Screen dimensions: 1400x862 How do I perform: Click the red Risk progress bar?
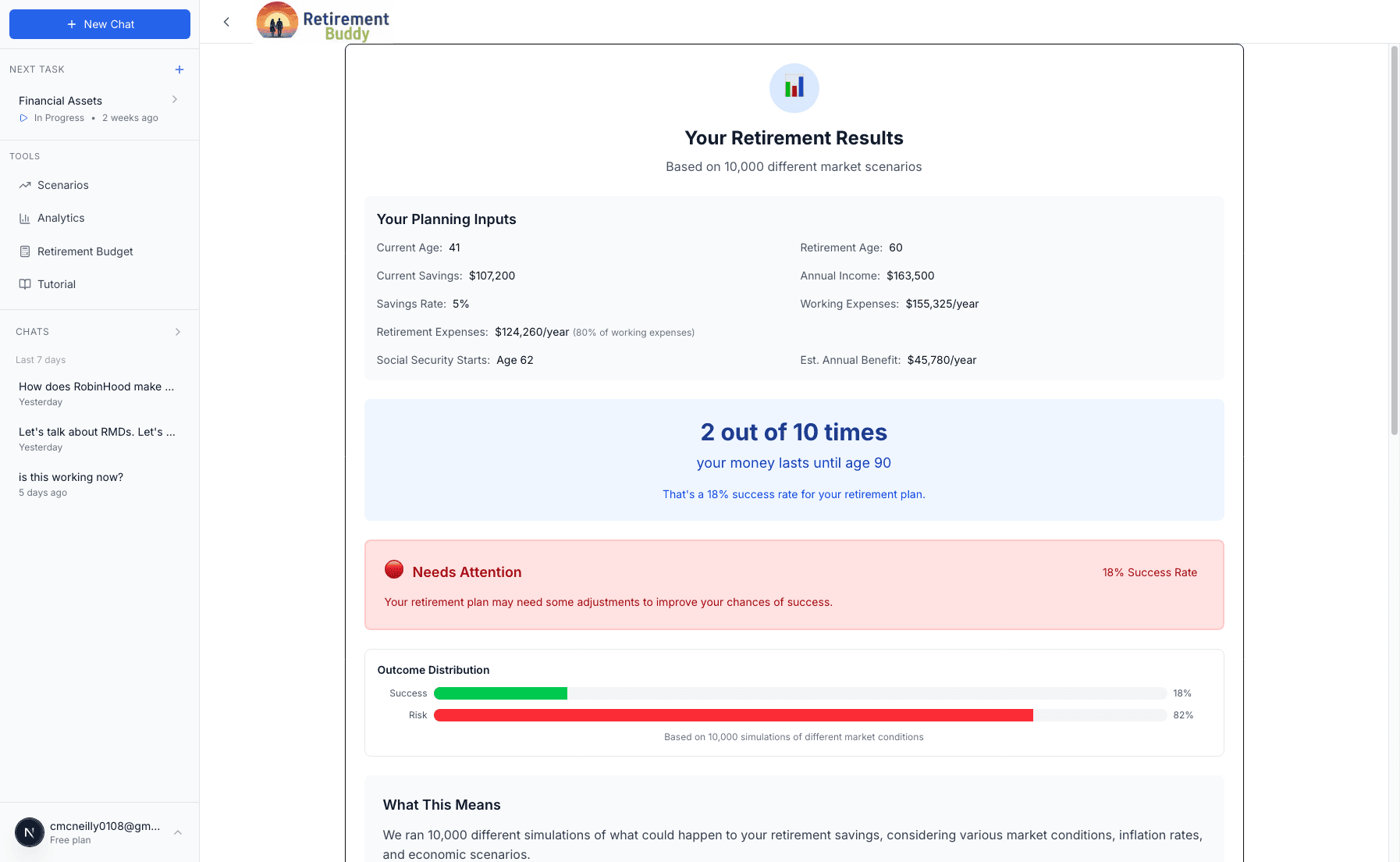tap(733, 715)
